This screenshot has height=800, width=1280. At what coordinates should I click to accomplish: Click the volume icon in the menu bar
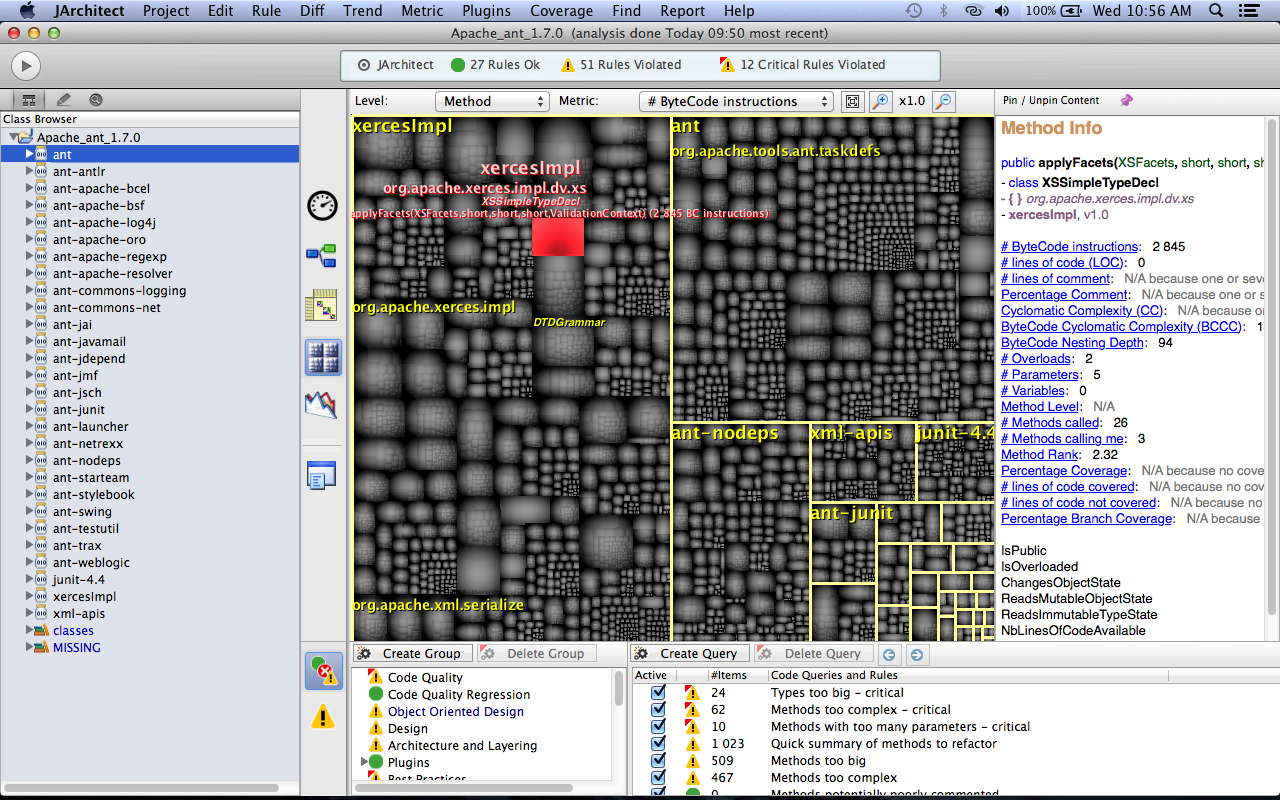point(1003,11)
